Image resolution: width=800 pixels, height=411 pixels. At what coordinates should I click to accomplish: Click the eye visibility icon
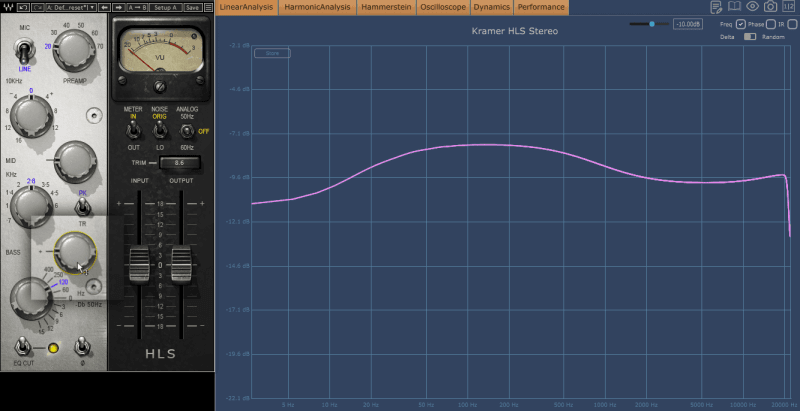(x=752, y=7)
